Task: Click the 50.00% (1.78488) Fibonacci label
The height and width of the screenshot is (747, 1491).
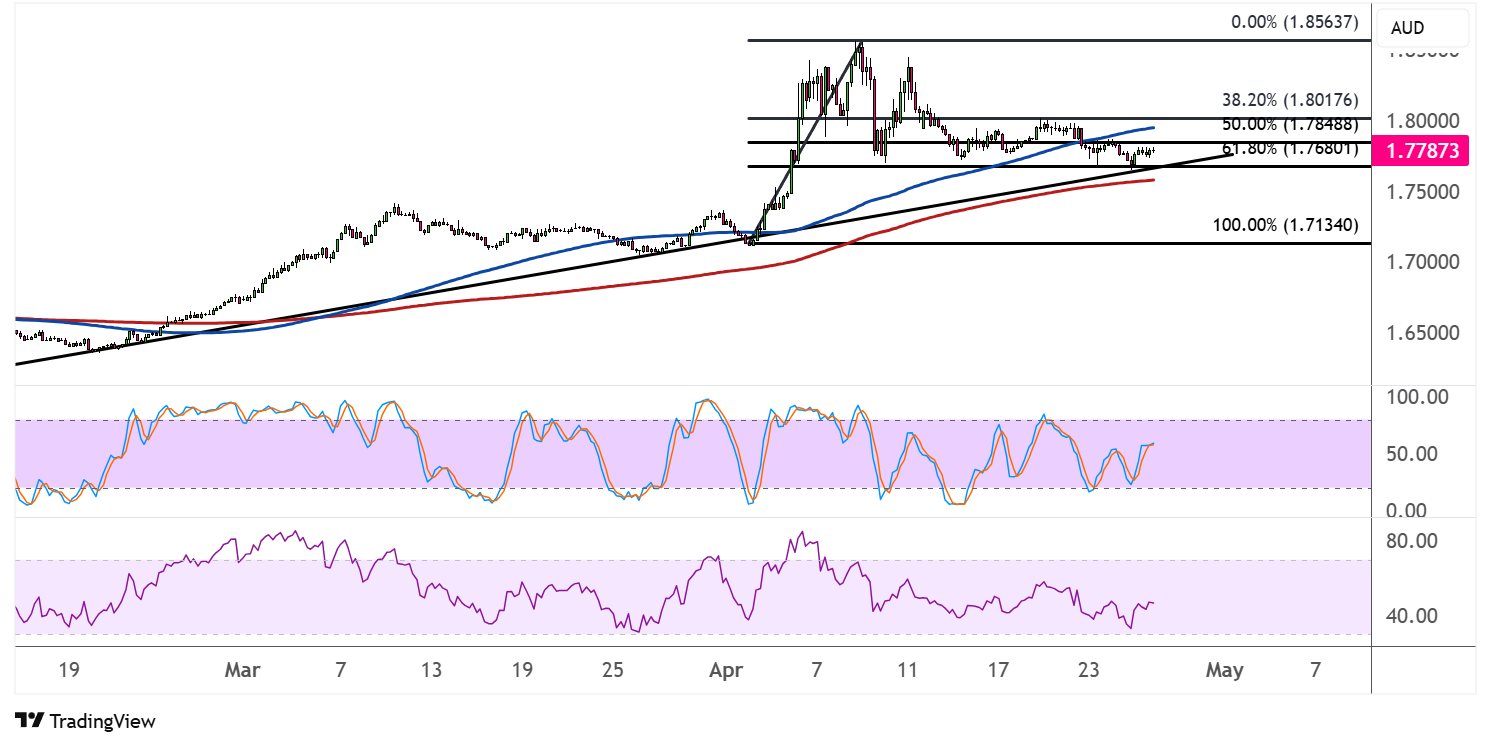Action: point(1290,125)
